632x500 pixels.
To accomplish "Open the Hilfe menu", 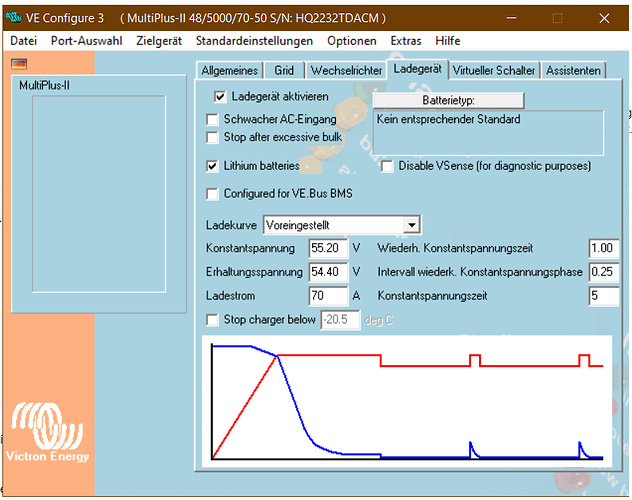I will 448,41.
